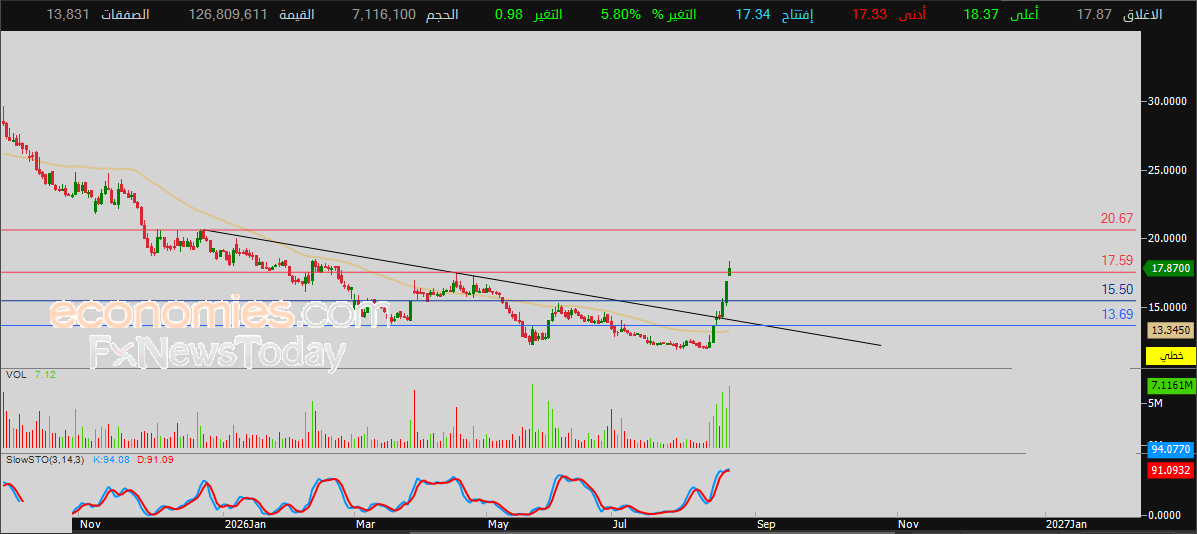This screenshot has width=1197, height=534.
Task: Click the red 91.0932 stochastic D tag
Action: coord(1170,470)
